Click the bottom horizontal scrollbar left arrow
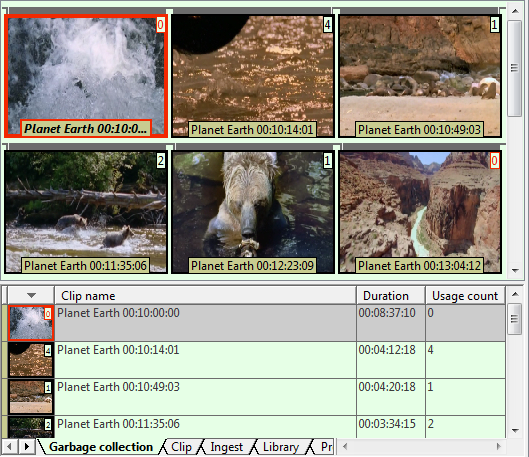Viewport: 529px width, 457px height. (345, 447)
